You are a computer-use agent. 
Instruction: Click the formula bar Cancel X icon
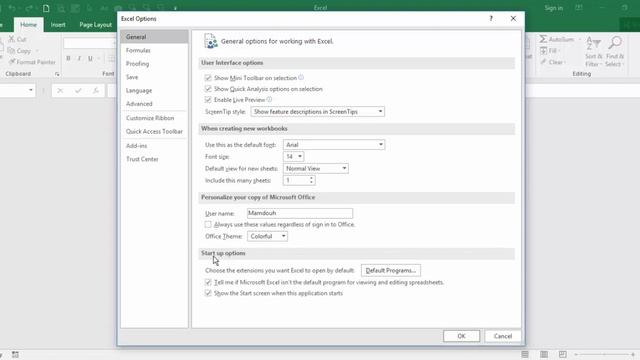click(x=60, y=91)
